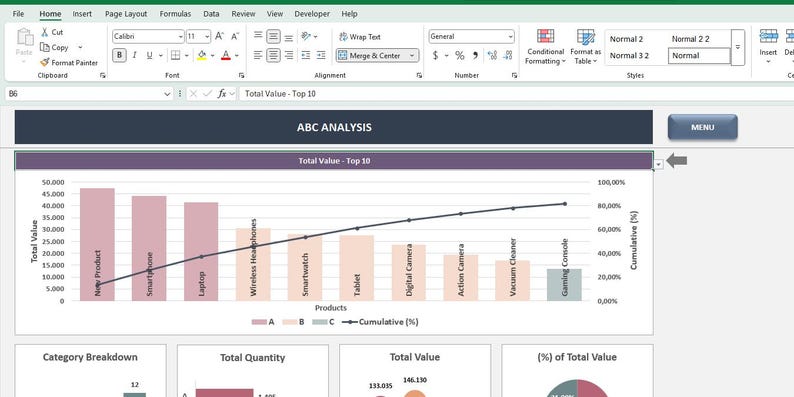Screen dimensions: 794x397
Task: Align text left
Action: click(x=258, y=55)
